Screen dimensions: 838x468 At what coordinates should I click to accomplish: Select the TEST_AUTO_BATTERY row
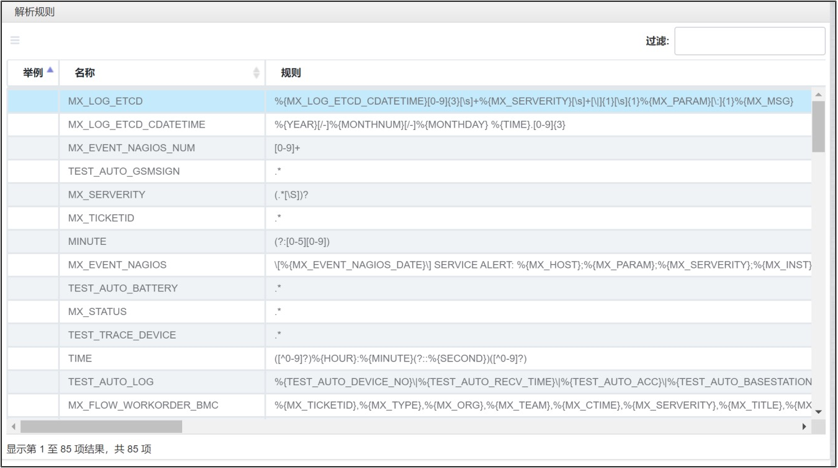coord(122,288)
